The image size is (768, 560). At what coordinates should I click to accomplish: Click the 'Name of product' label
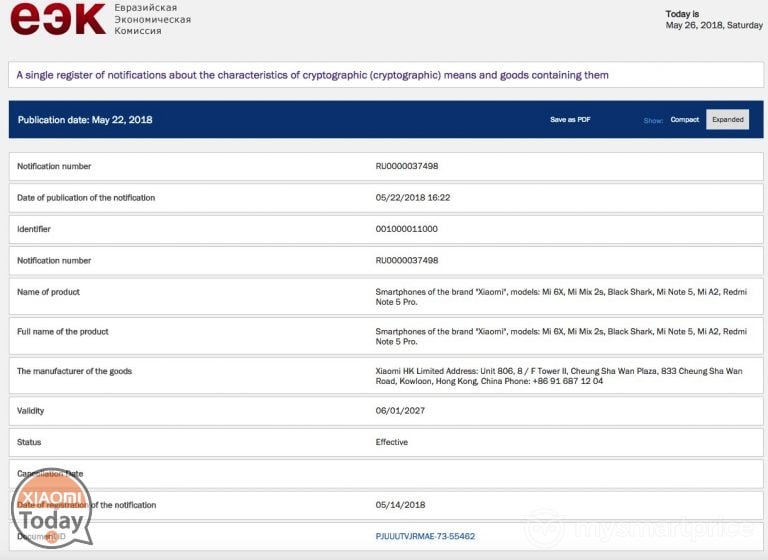(48, 292)
